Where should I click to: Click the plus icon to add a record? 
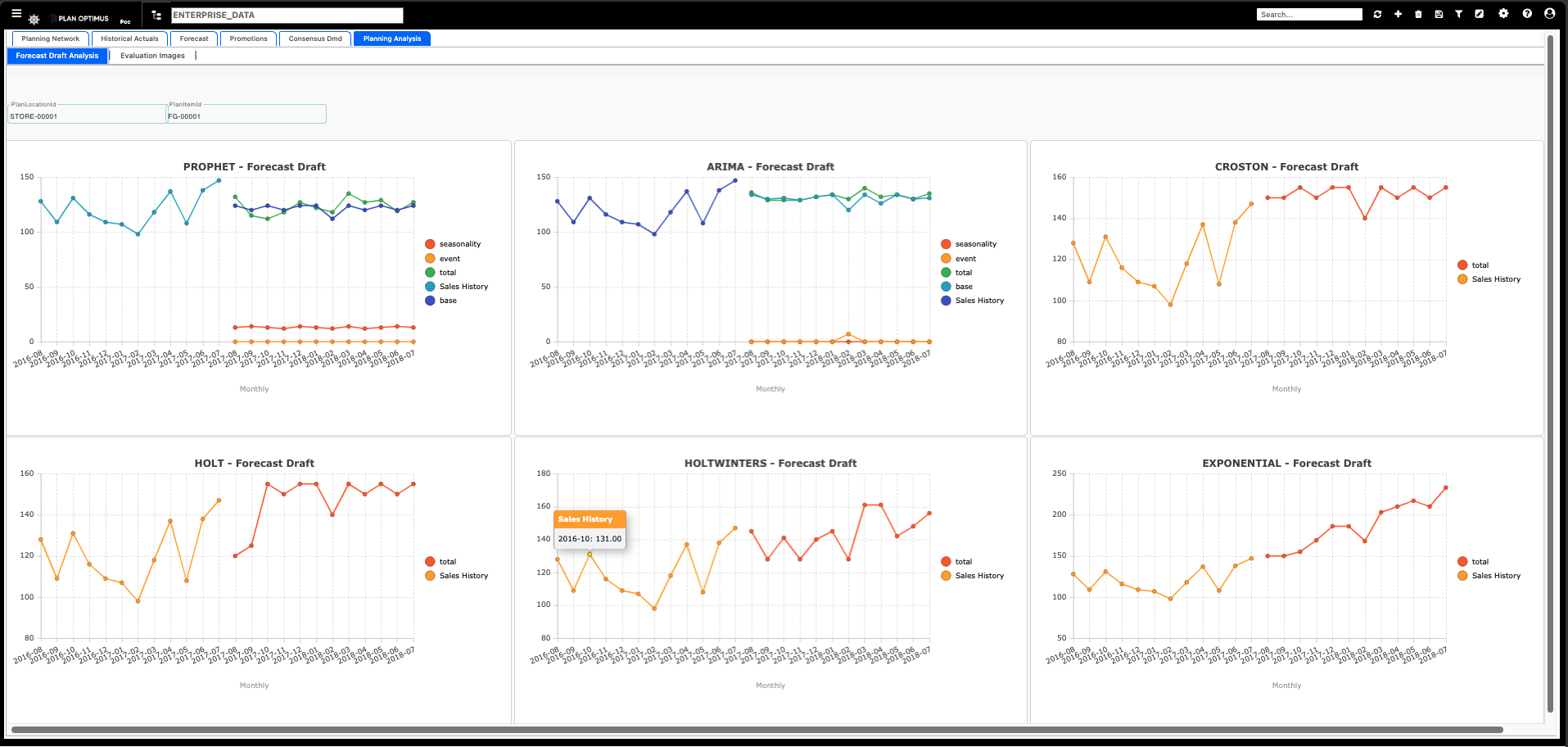pyautogui.click(x=1398, y=14)
